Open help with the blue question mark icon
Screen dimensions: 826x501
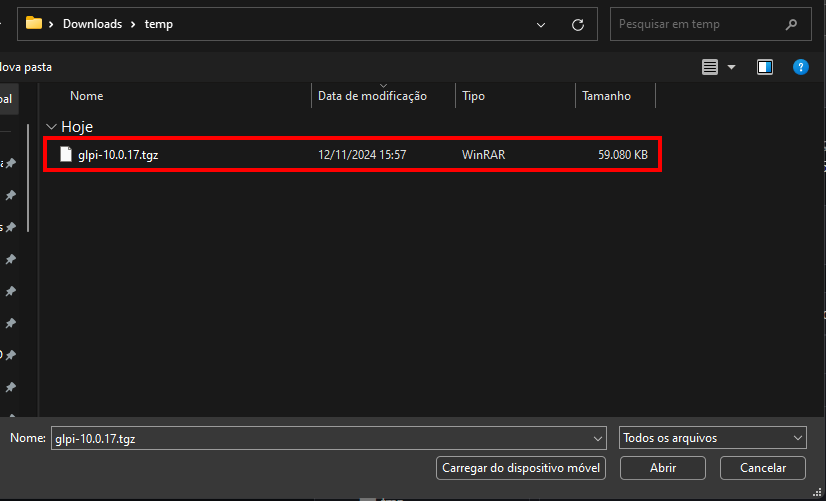(x=800, y=67)
